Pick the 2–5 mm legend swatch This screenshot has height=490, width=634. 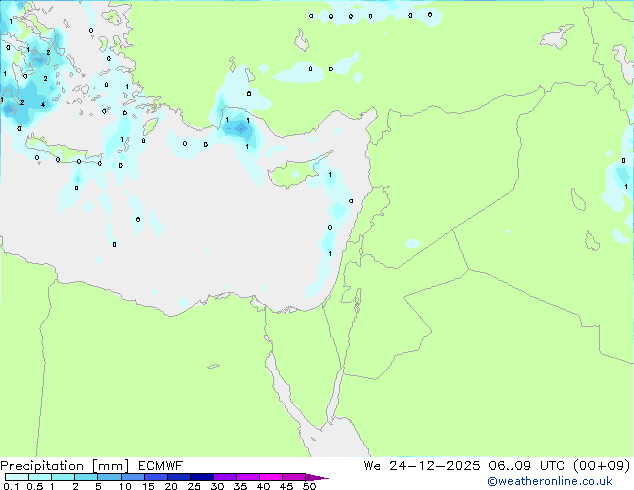(86, 477)
